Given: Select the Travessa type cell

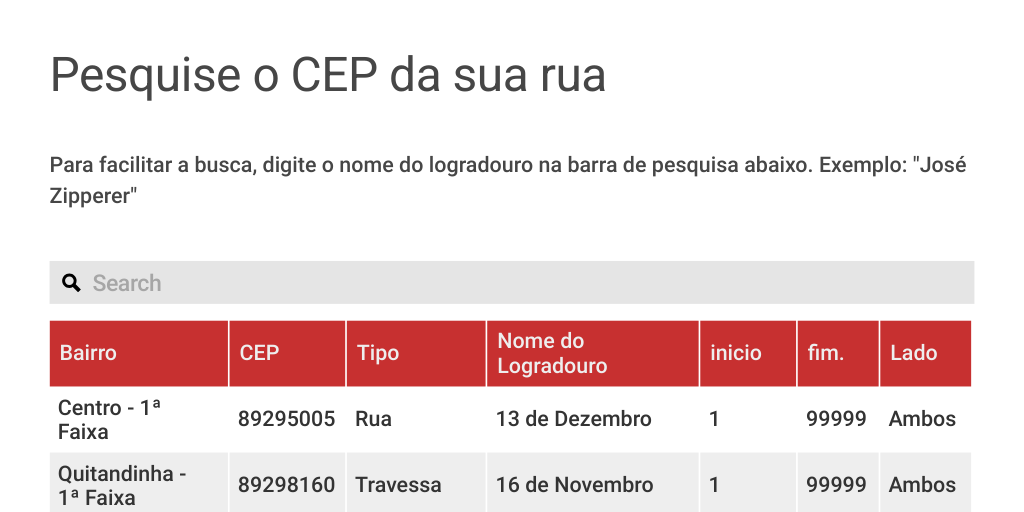Looking at the screenshot, I should (x=398, y=485).
